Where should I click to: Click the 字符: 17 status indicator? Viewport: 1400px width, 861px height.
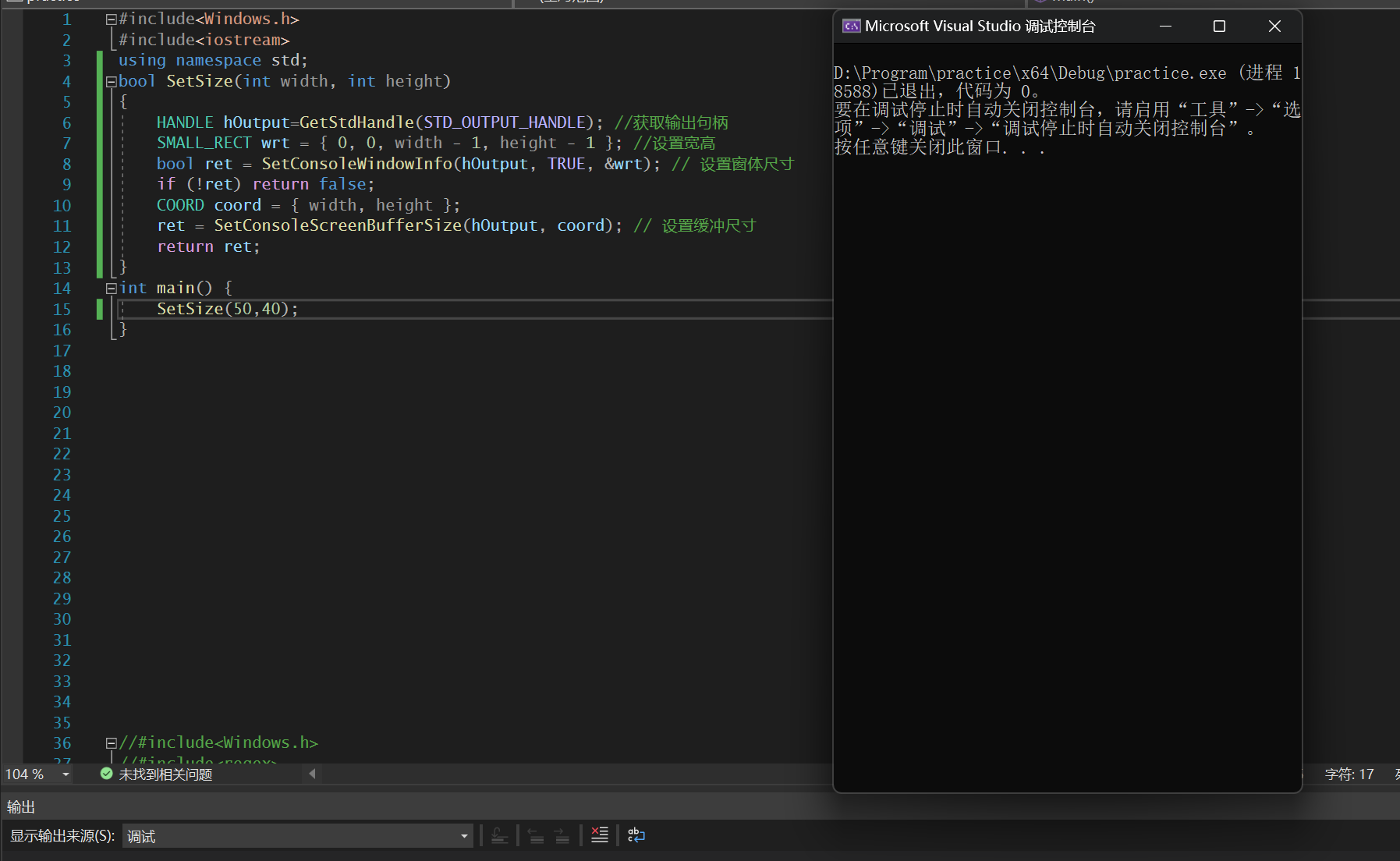(x=1349, y=774)
